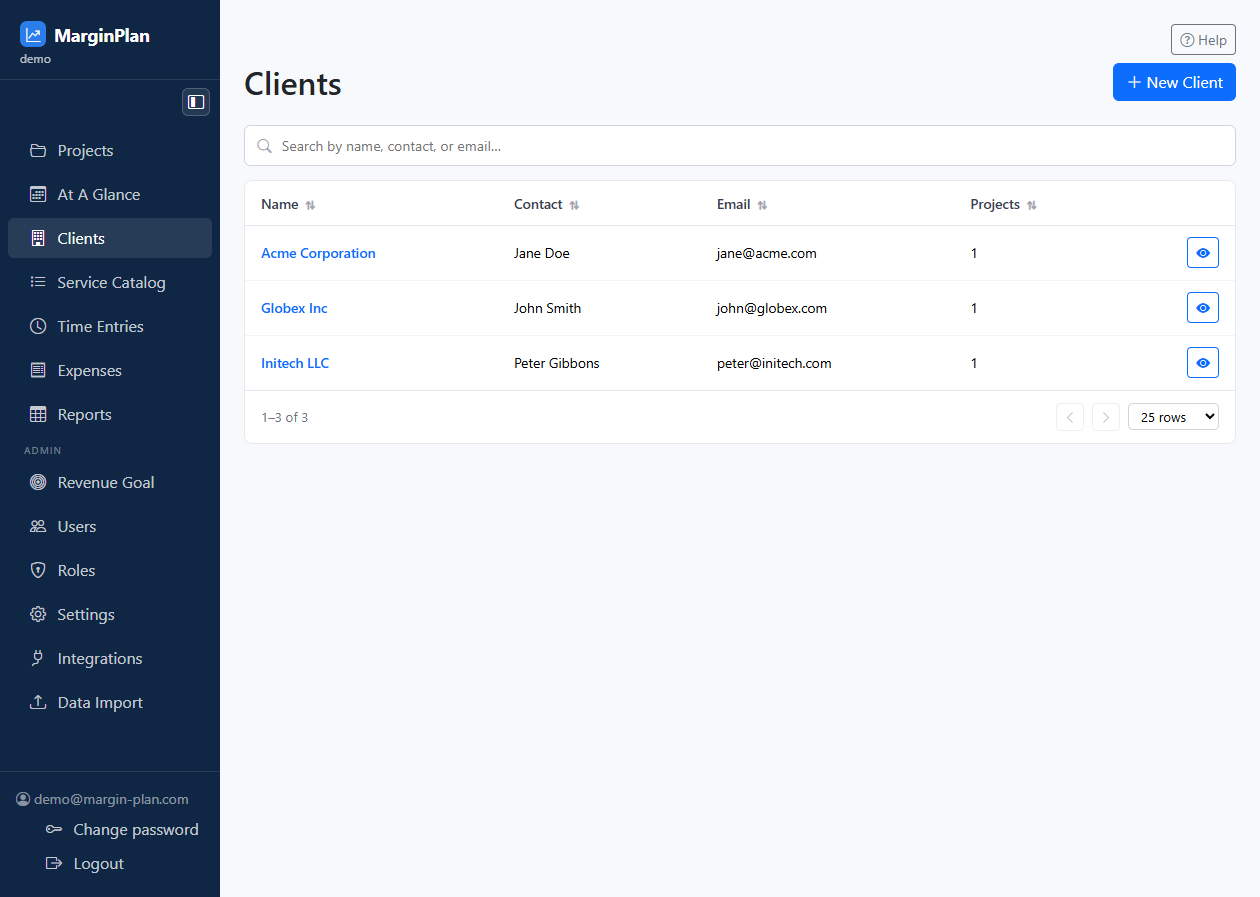This screenshot has width=1260, height=897.
Task: Click the clock icon beside Time Entries
Action: click(38, 327)
